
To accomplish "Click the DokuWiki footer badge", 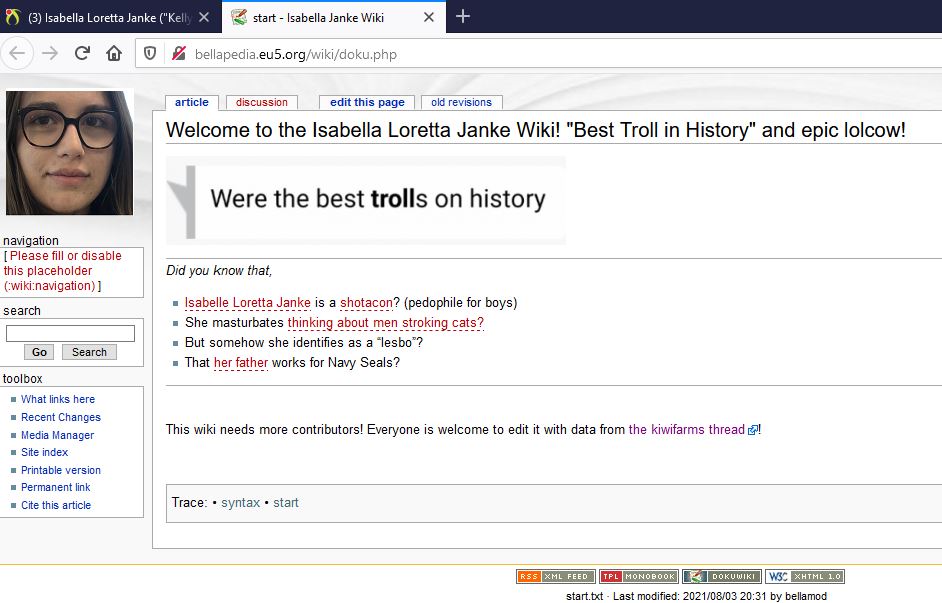I will 722,577.
